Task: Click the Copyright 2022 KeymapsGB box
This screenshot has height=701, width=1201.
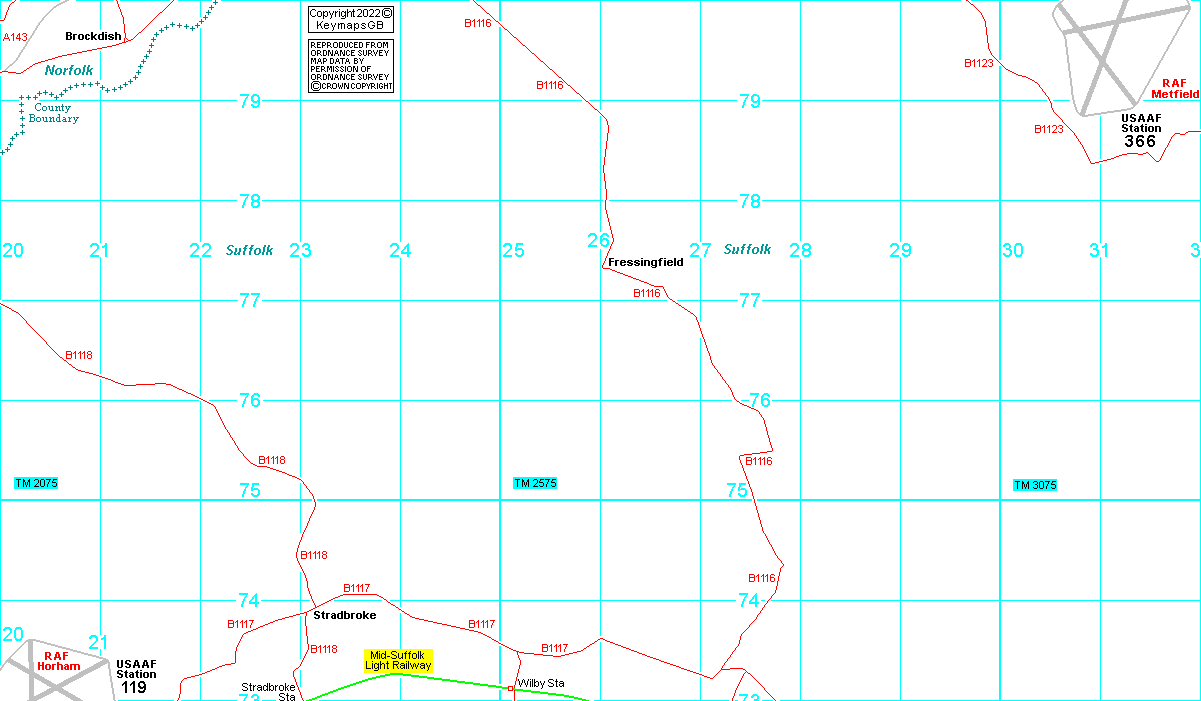Action: click(x=350, y=18)
